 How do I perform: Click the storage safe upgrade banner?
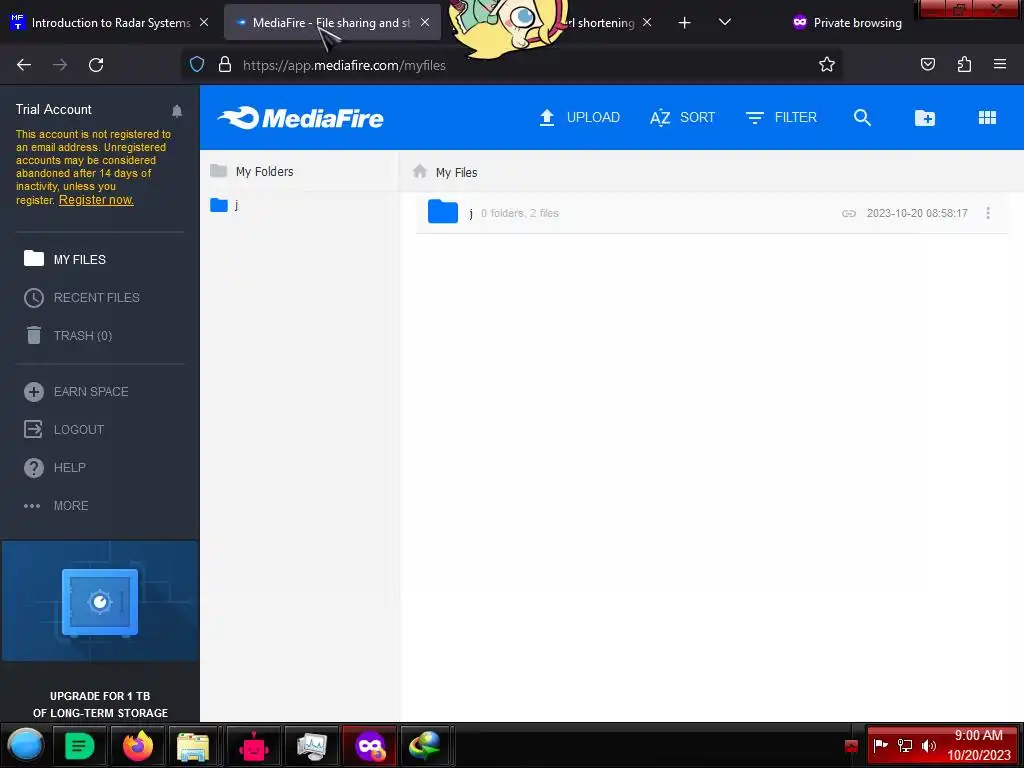pos(100,601)
